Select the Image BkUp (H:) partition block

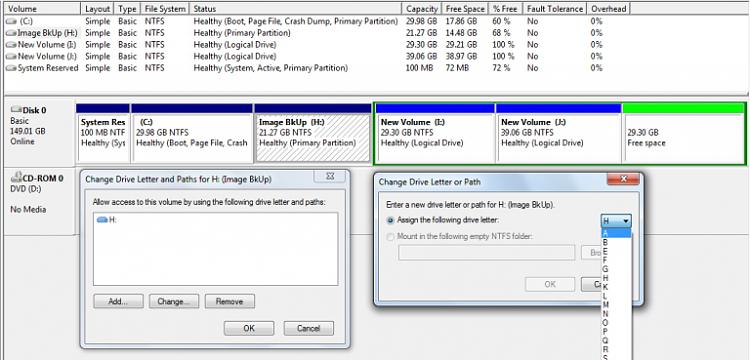[x=313, y=133]
